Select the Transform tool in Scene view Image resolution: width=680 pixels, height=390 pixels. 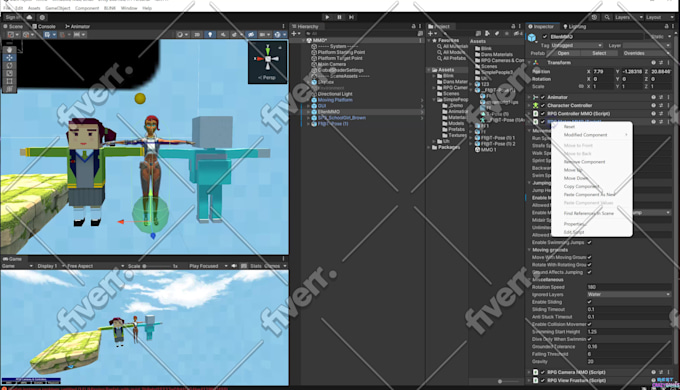pos(9,89)
